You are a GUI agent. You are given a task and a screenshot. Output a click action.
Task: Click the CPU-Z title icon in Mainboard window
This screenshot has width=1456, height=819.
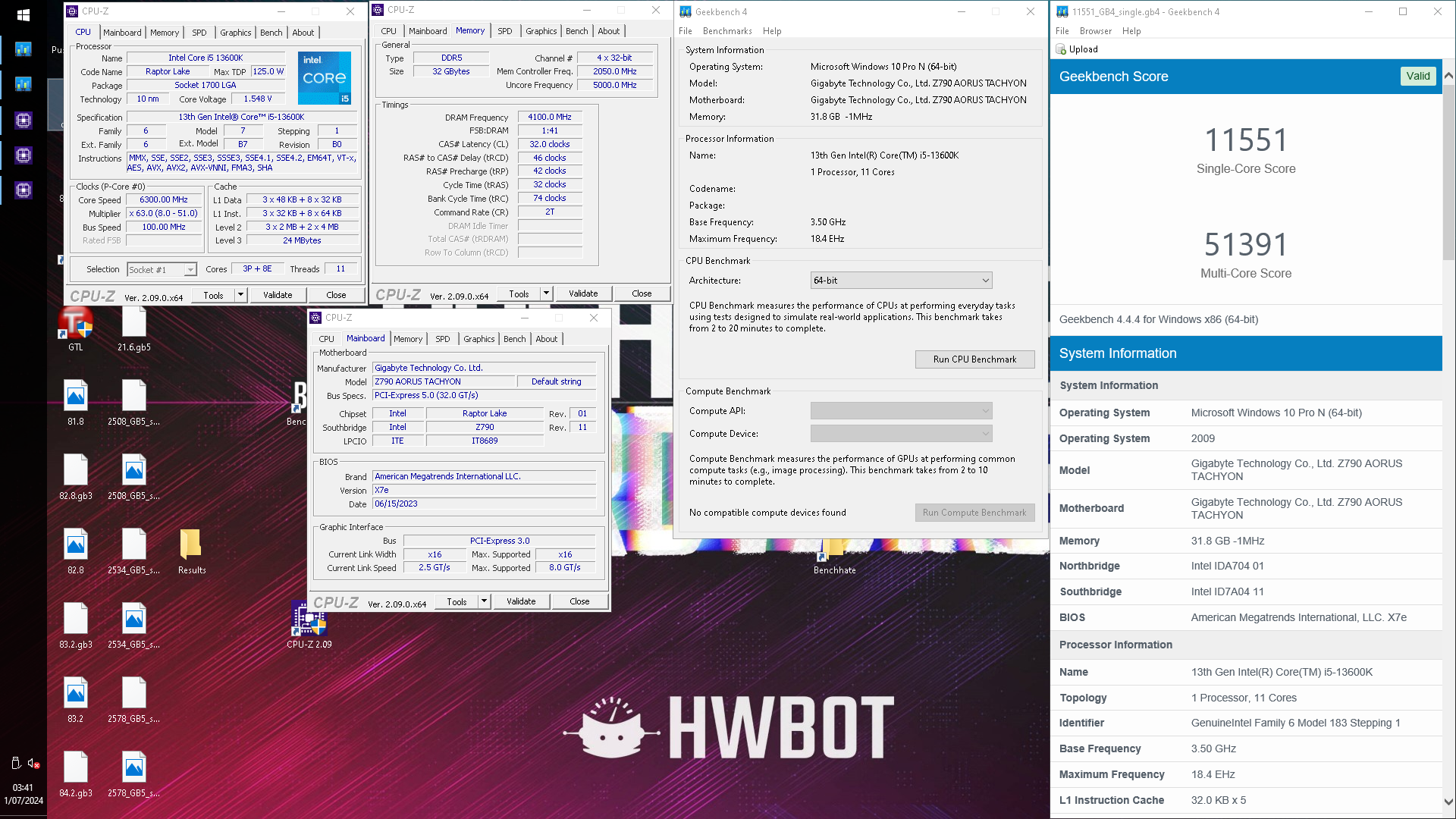[316, 318]
